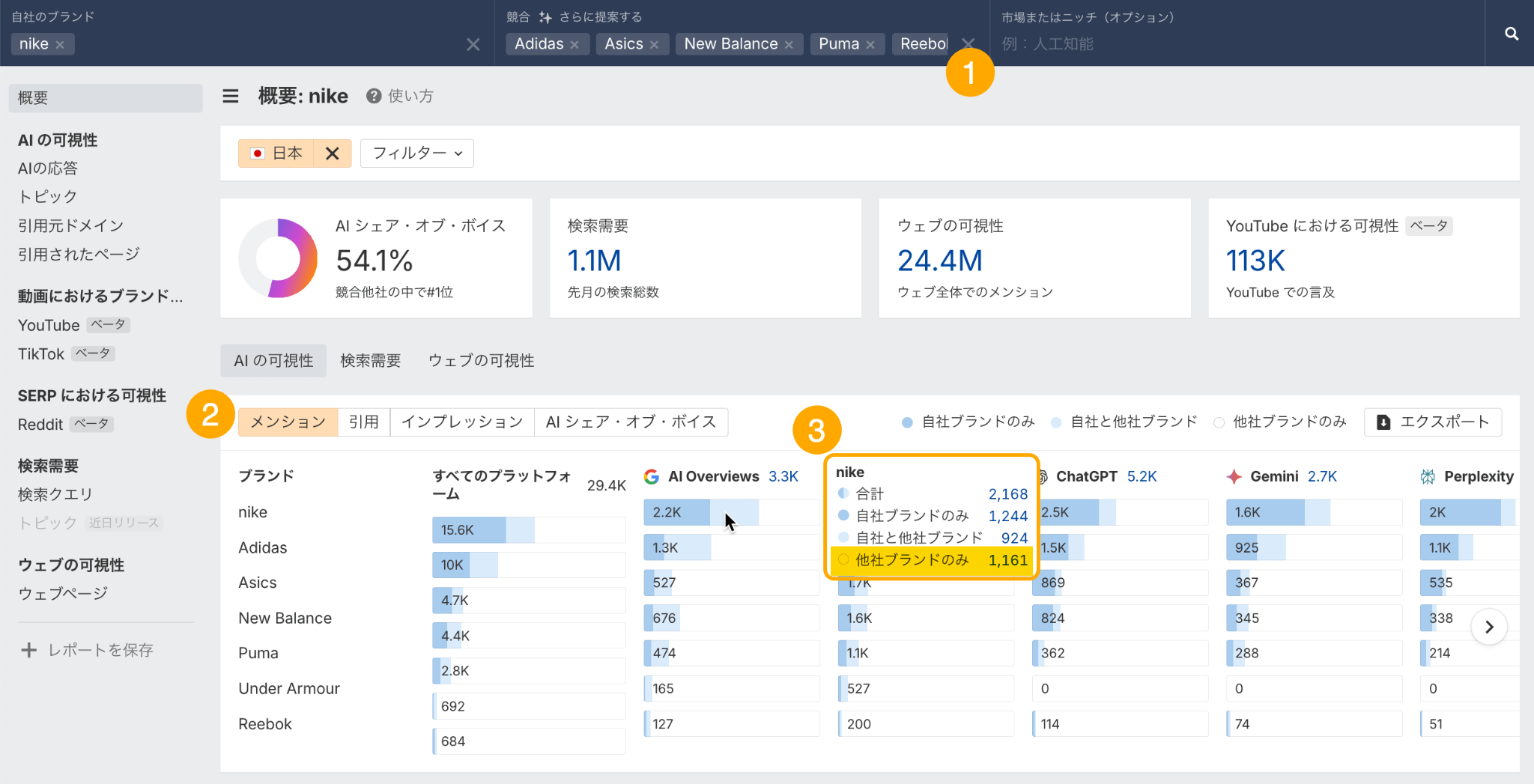Image resolution: width=1534 pixels, height=784 pixels.
Task: Remove the 日本 country filter
Action: [332, 154]
